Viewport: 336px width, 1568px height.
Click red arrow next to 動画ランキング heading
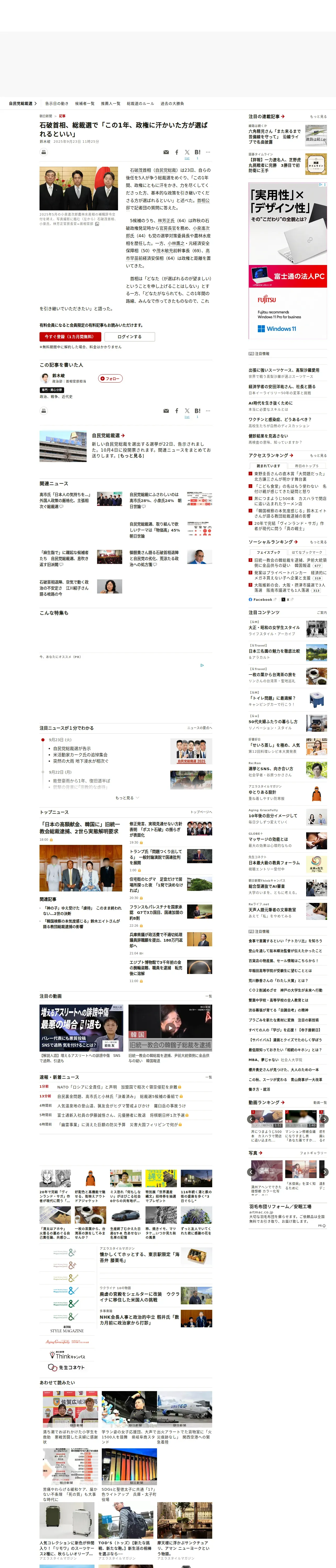[282, 1102]
